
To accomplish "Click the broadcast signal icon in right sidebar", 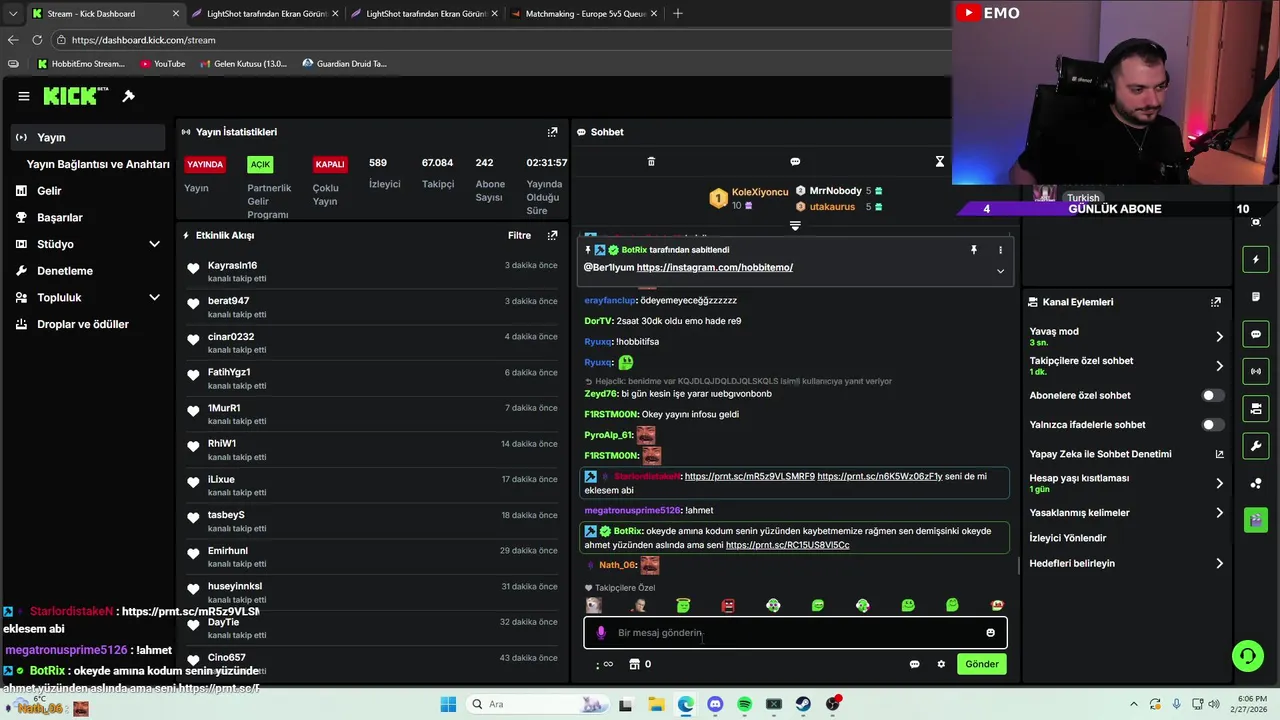I will [1256, 371].
